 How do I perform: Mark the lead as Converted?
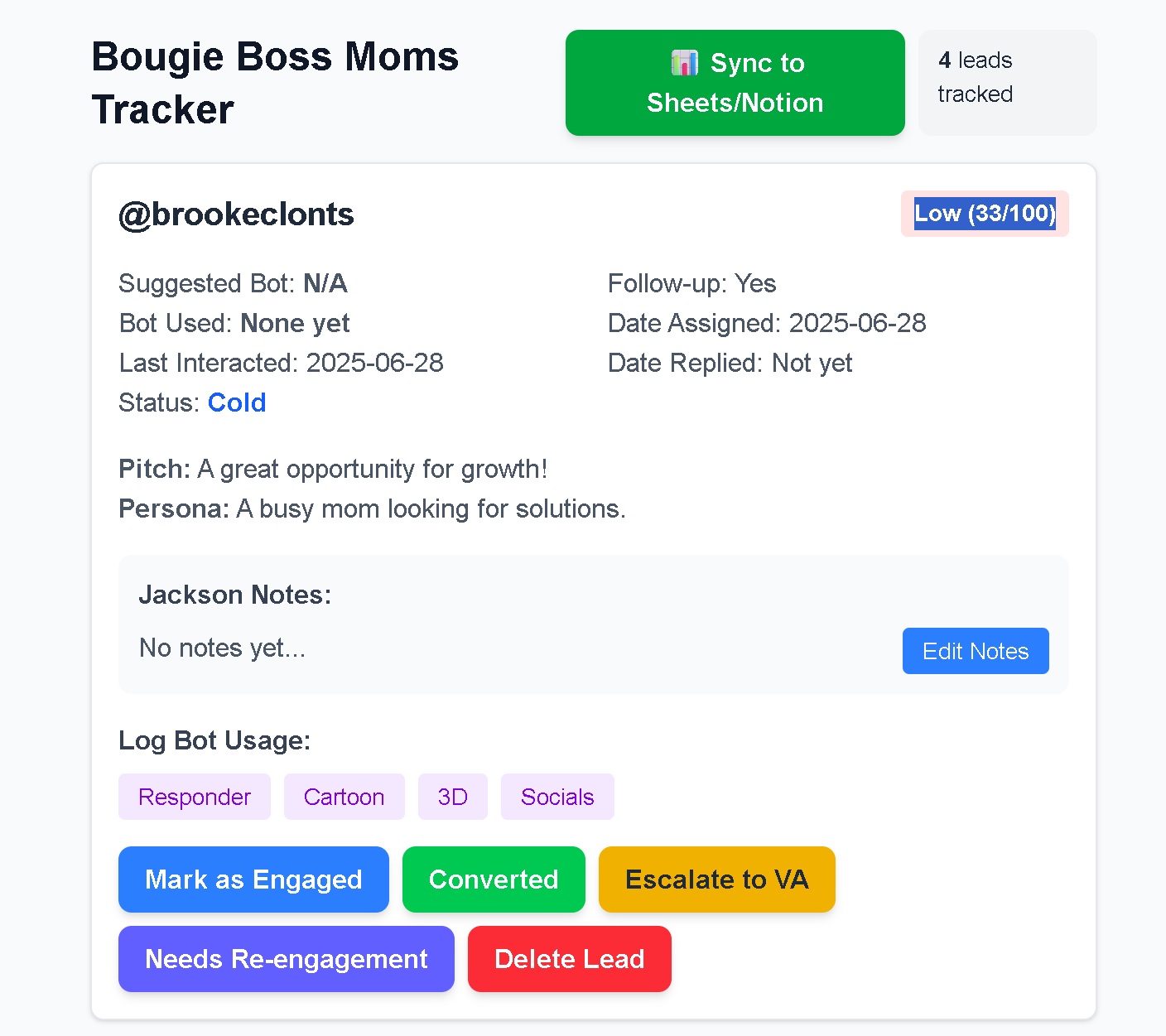494,879
